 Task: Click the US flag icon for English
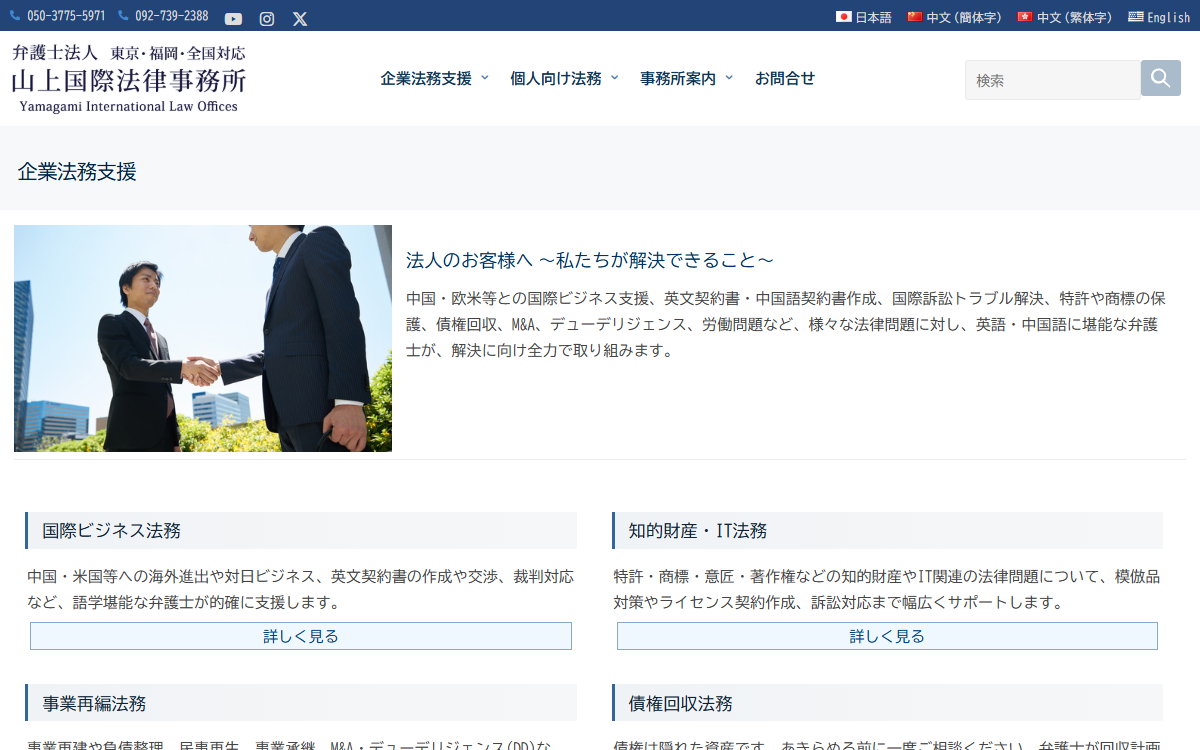tap(1136, 17)
